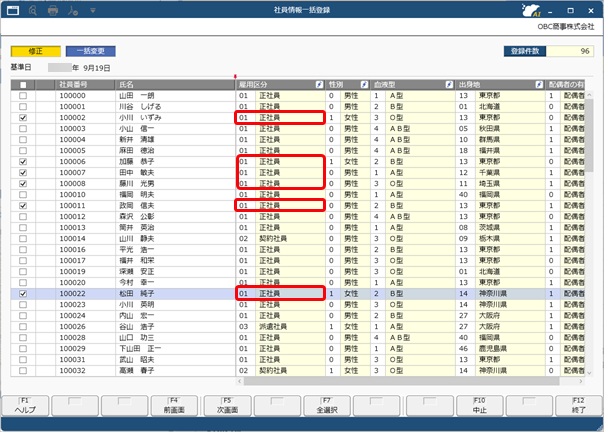Click the 秋田県 cell for 100003

[x=510, y=129]
